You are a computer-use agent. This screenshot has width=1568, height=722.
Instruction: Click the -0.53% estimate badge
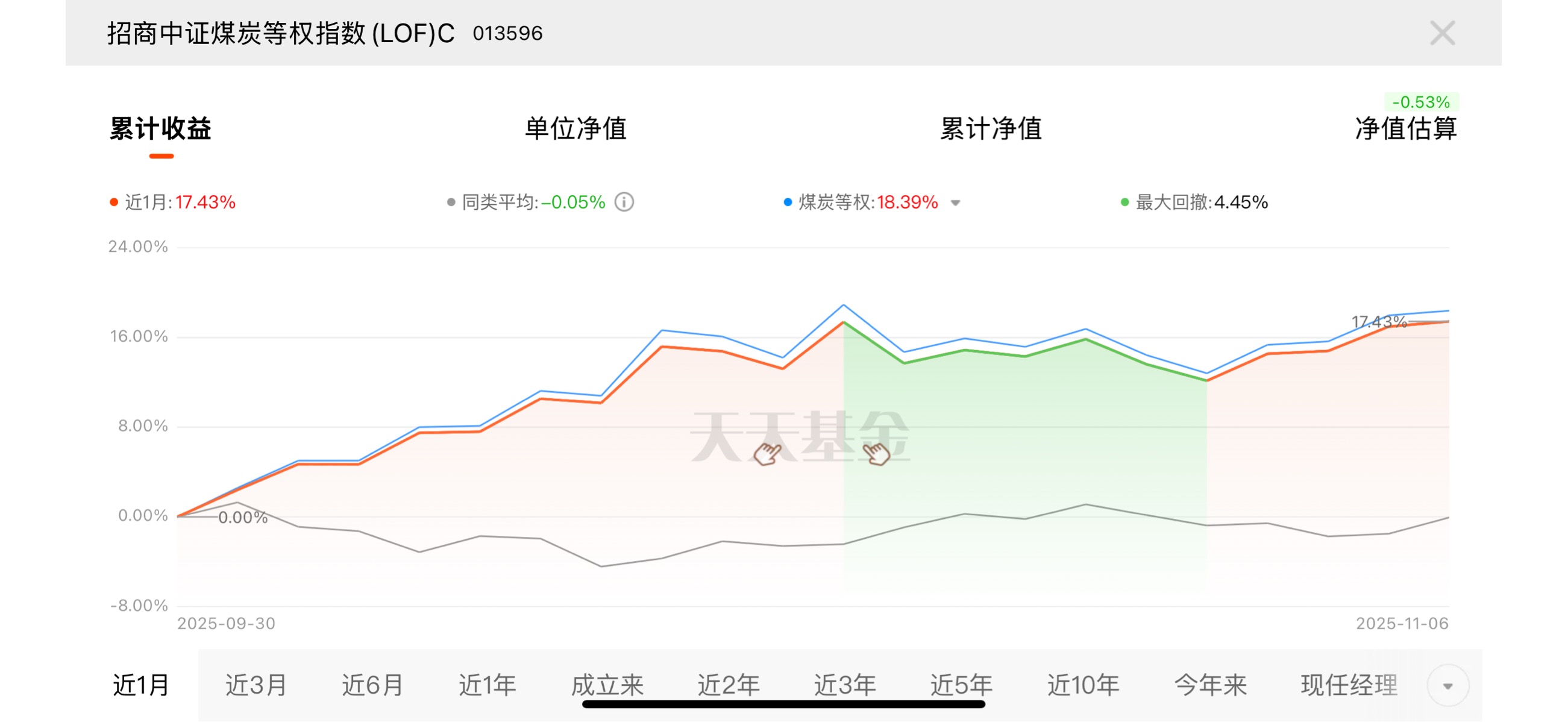1421,102
